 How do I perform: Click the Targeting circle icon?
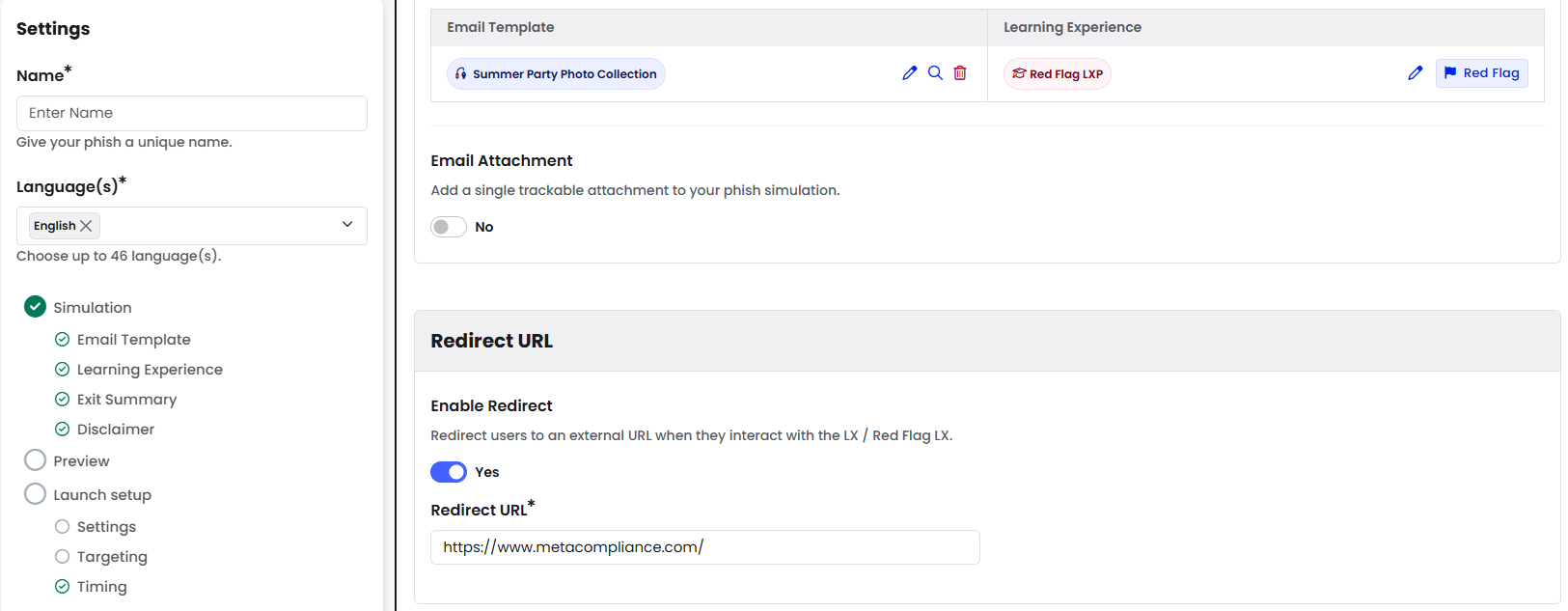pos(62,557)
